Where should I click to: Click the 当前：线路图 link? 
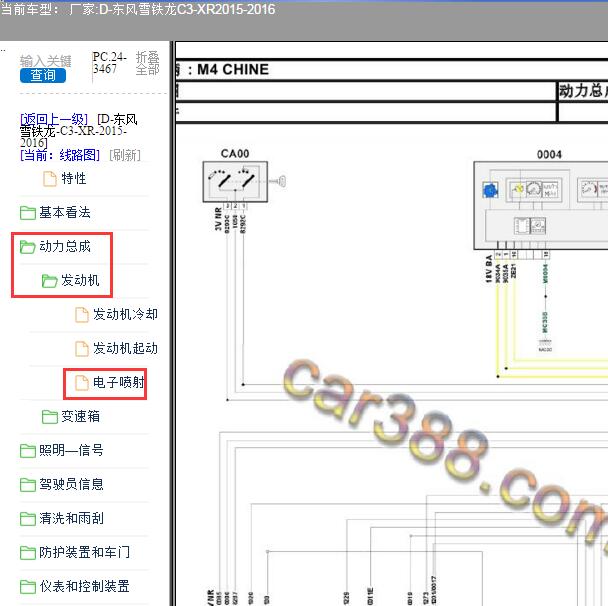[x=60, y=155]
